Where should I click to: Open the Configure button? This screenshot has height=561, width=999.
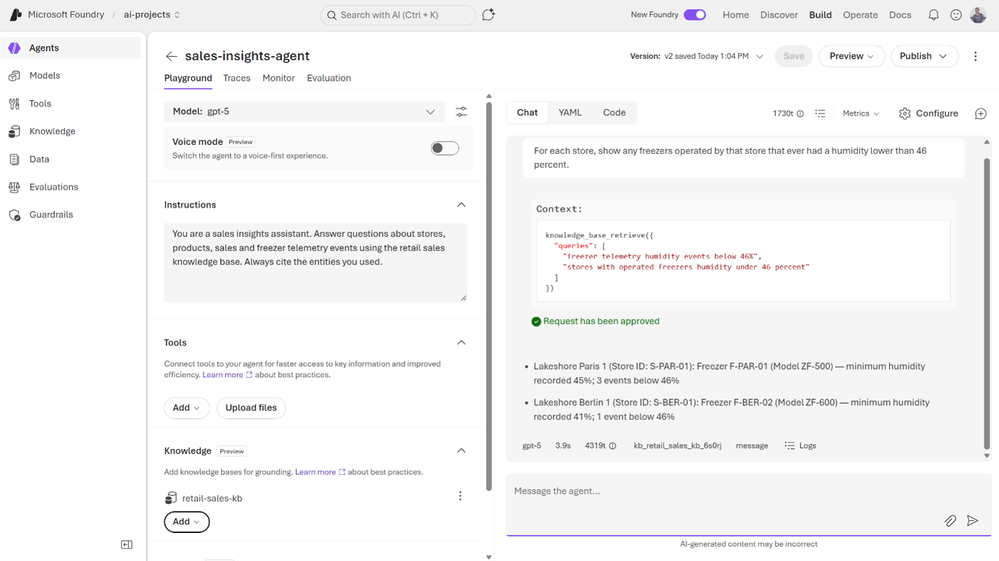pyautogui.click(x=929, y=113)
